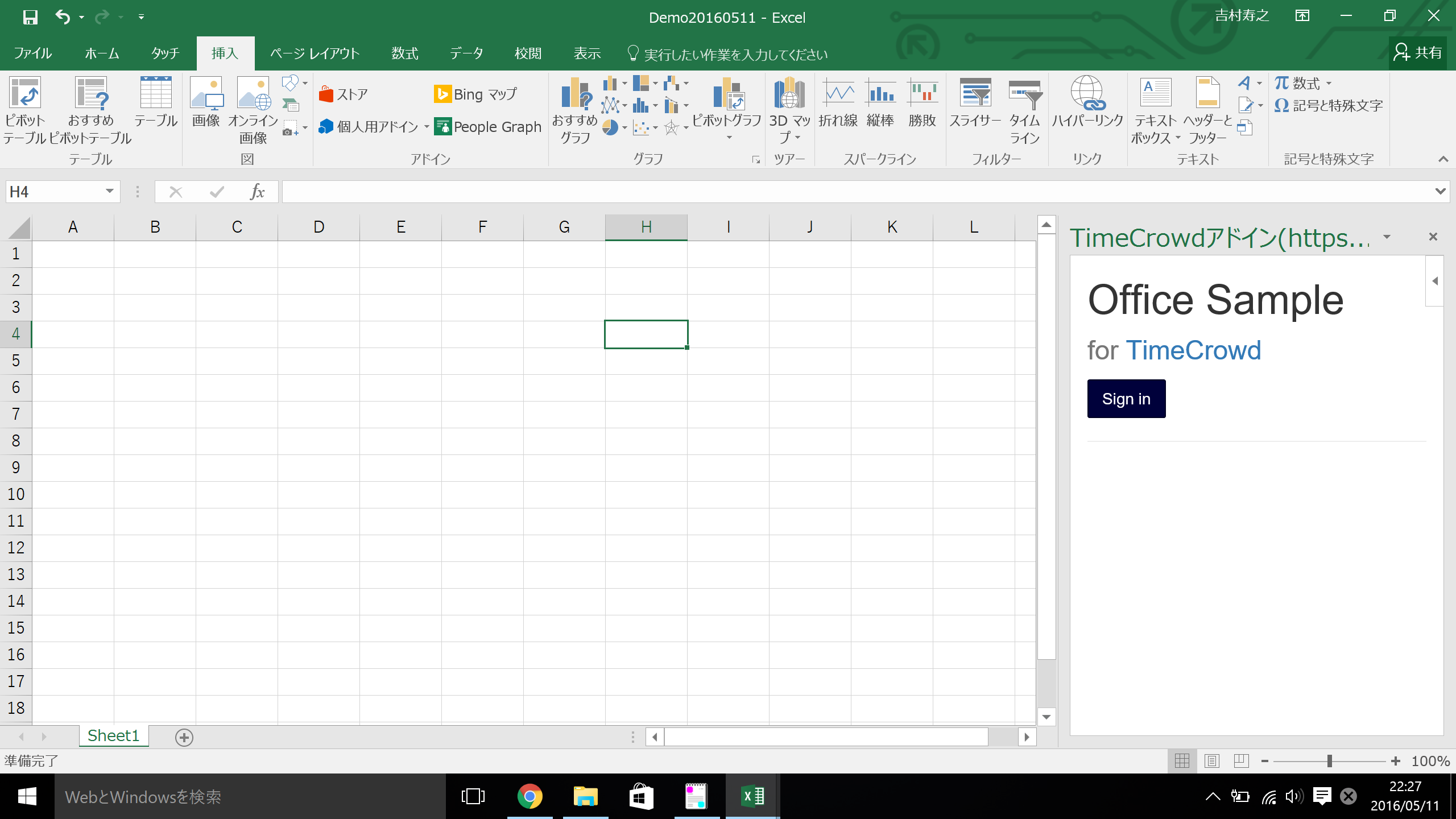The image size is (1456, 819).
Task: Switch to the Home tab
Action: click(102, 53)
